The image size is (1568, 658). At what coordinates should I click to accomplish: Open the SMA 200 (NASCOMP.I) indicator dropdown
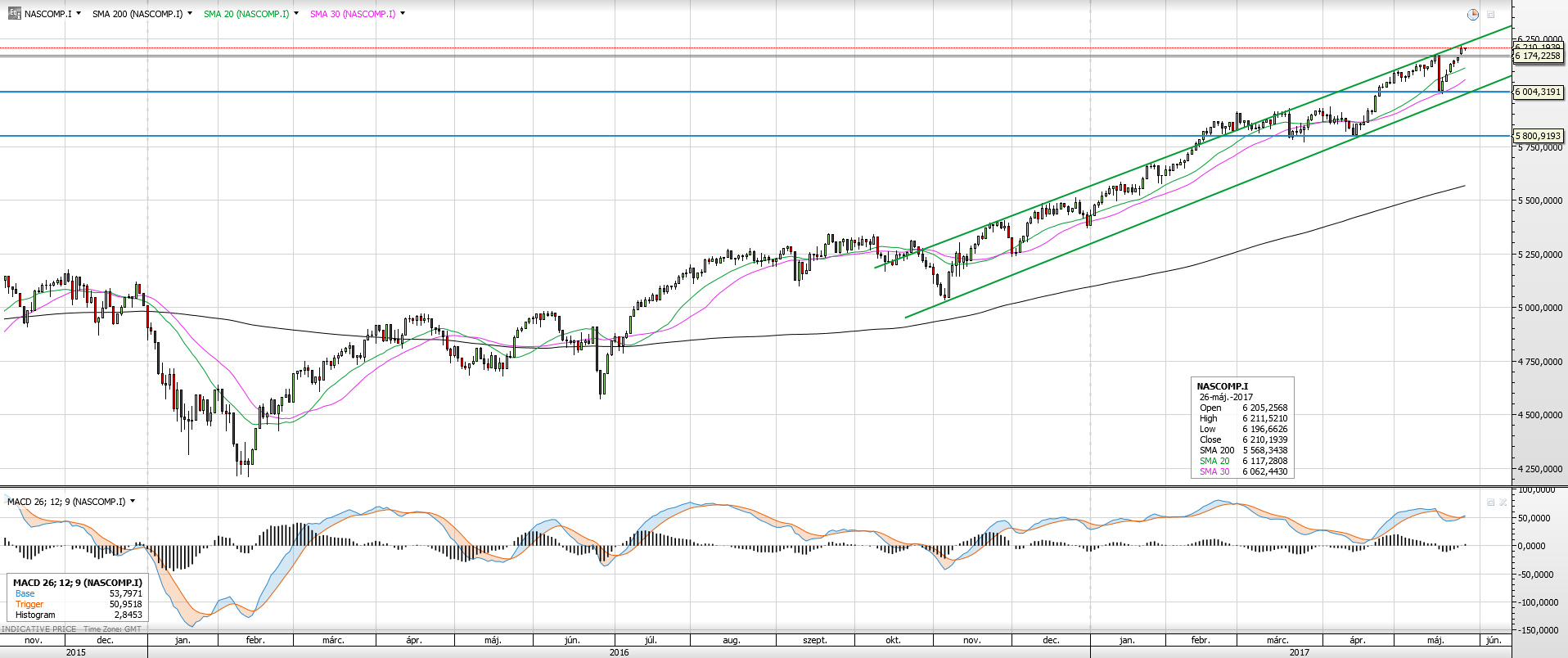point(190,14)
